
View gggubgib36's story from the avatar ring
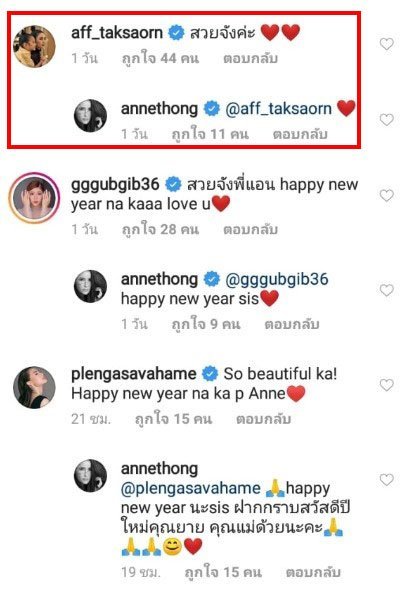[34, 198]
